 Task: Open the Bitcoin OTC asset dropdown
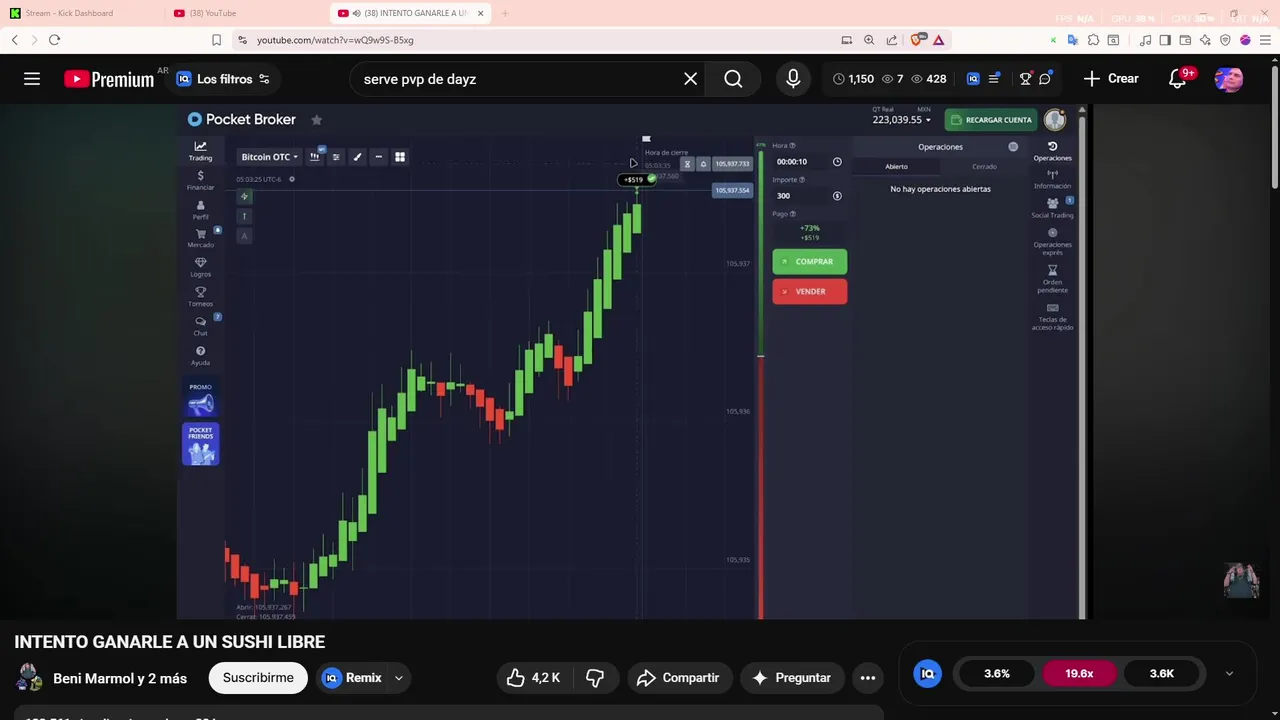coord(270,157)
